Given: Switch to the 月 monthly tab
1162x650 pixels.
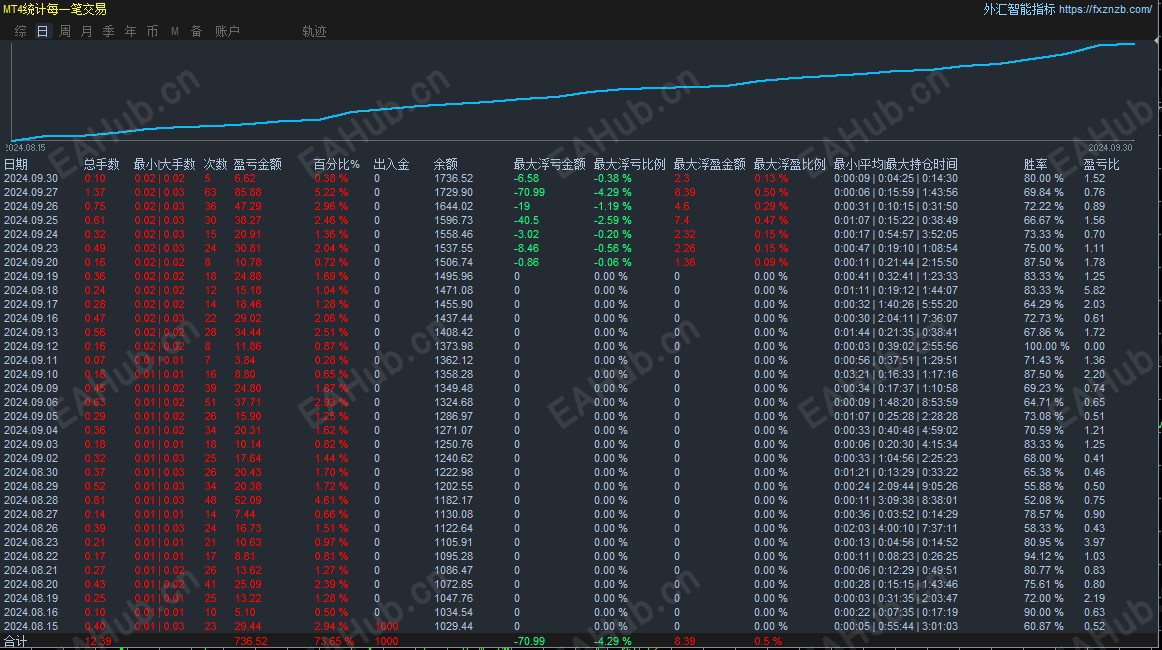Looking at the screenshot, I should pos(87,31).
